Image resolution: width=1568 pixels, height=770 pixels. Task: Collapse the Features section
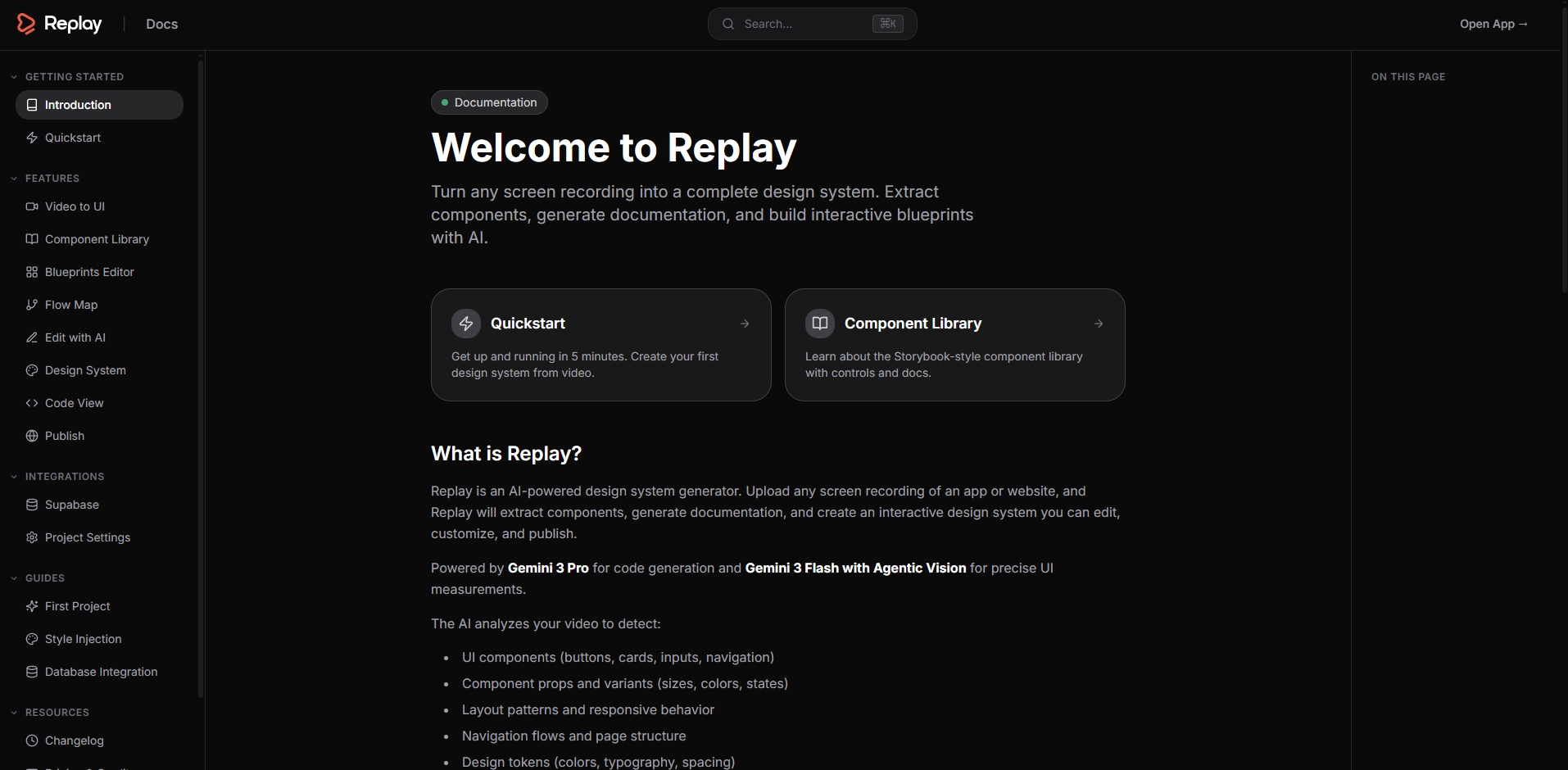click(x=14, y=179)
